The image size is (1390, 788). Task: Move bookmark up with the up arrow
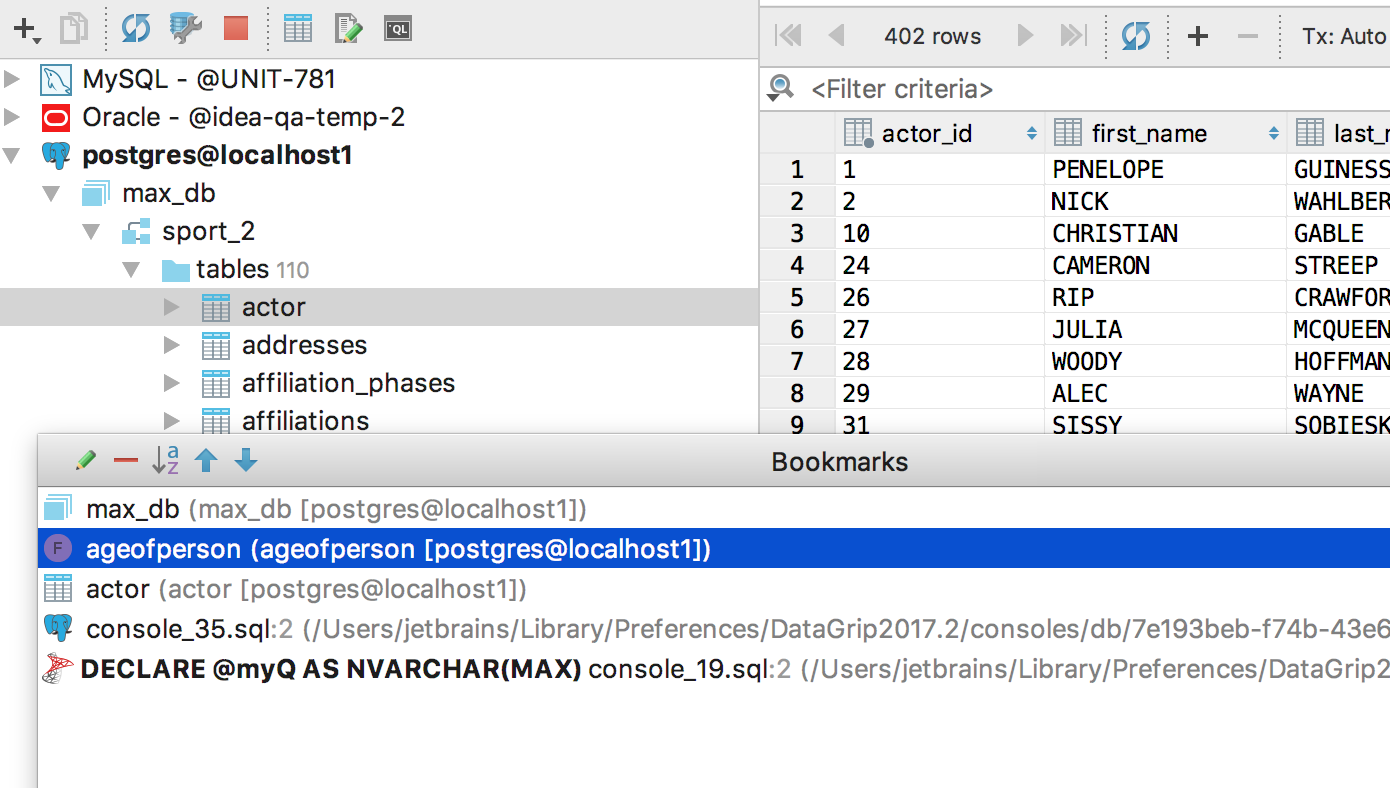pyautogui.click(x=206, y=461)
